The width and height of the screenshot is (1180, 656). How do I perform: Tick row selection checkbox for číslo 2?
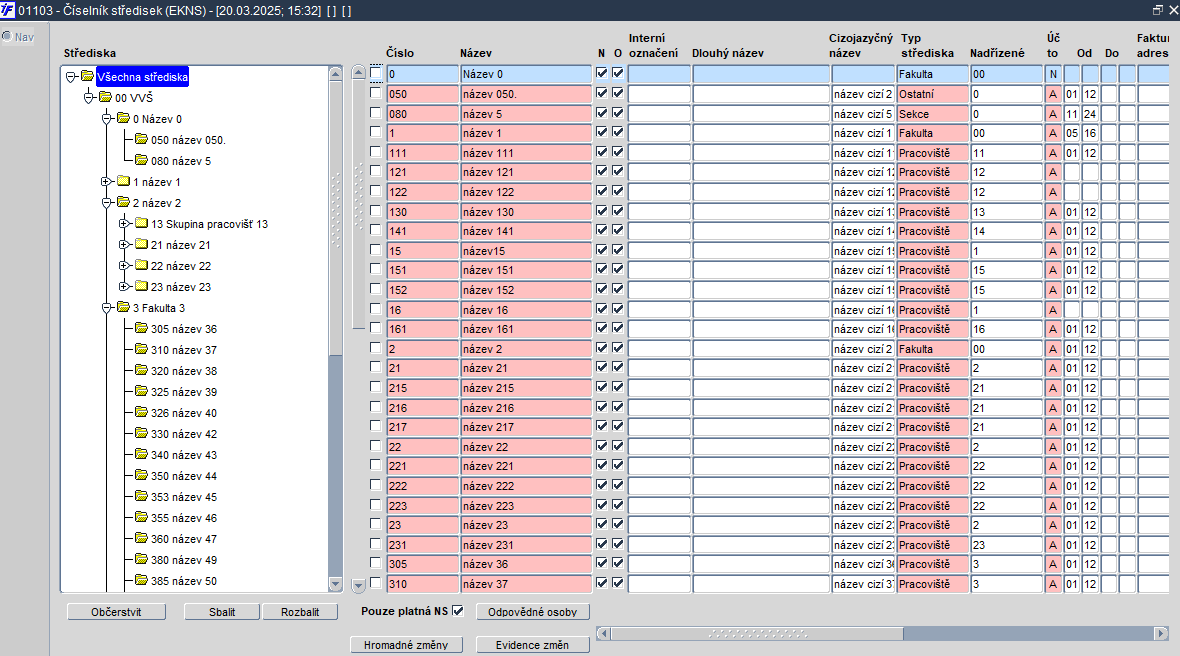[x=376, y=348]
